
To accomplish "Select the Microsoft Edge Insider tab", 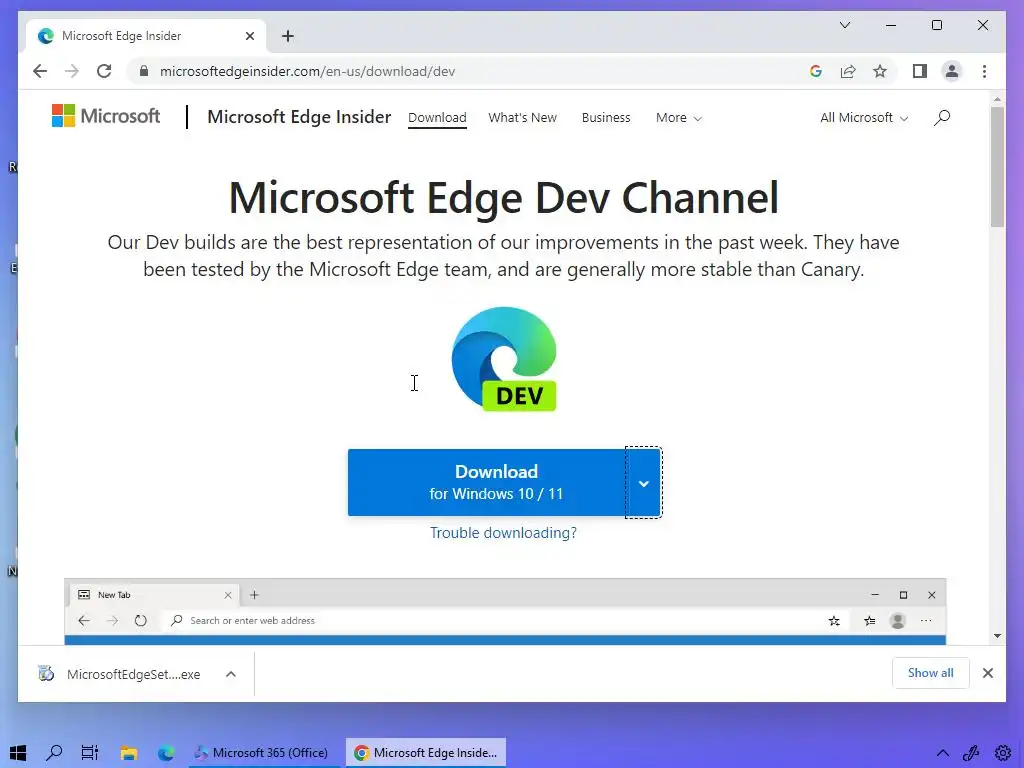I will click(x=146, y=36).
